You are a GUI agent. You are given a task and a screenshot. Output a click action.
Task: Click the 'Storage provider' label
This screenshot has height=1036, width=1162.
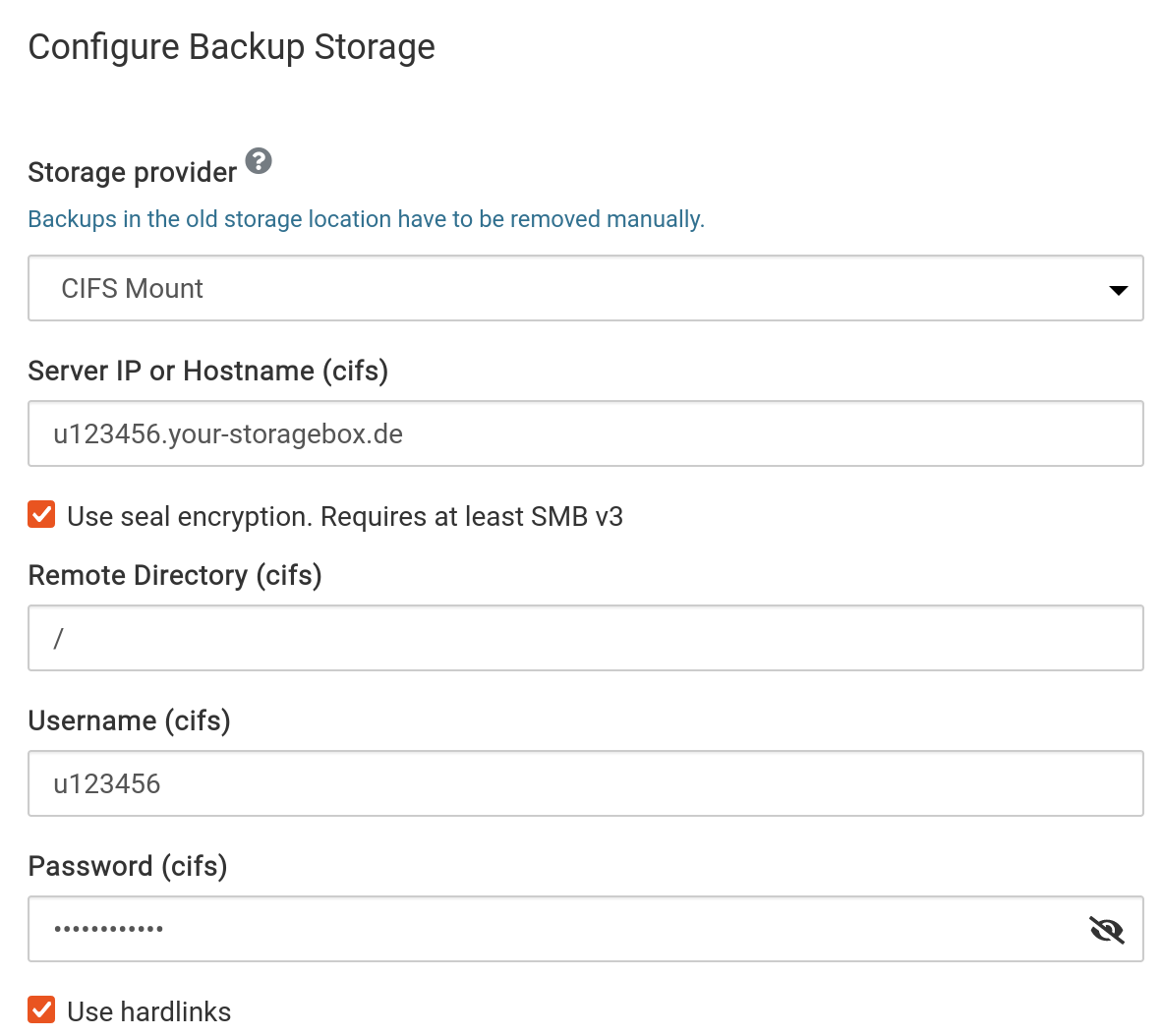pyautogui.click(x=132, y=173)
